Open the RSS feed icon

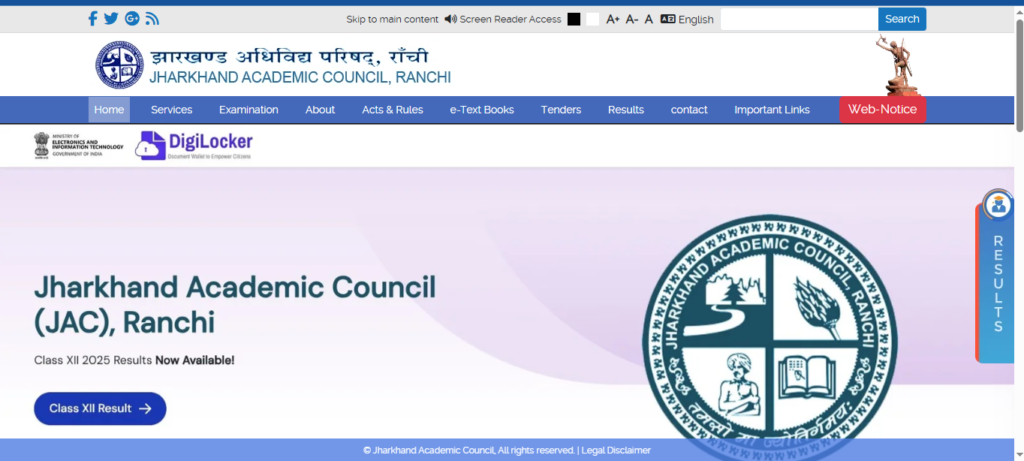(x=152, y=19)
